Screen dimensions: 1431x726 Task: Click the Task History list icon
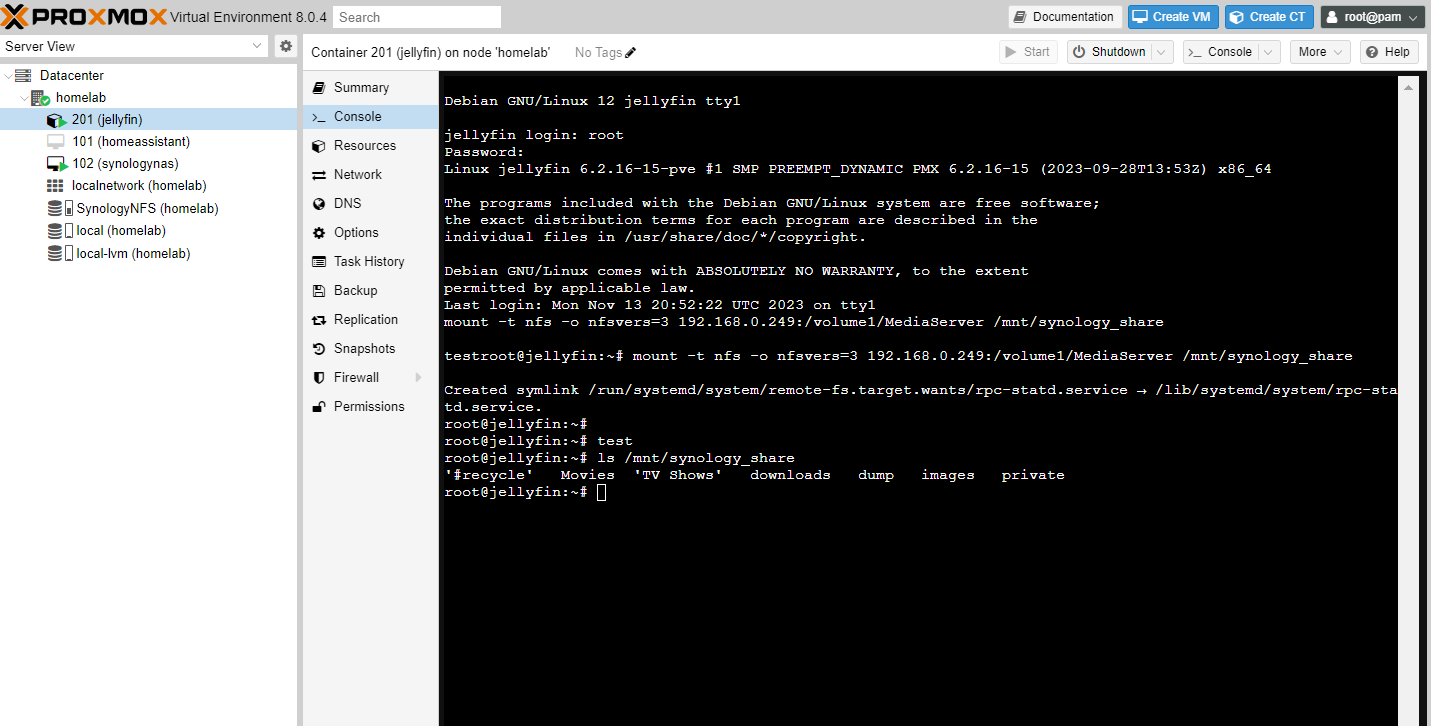click(x=319, y=261)
